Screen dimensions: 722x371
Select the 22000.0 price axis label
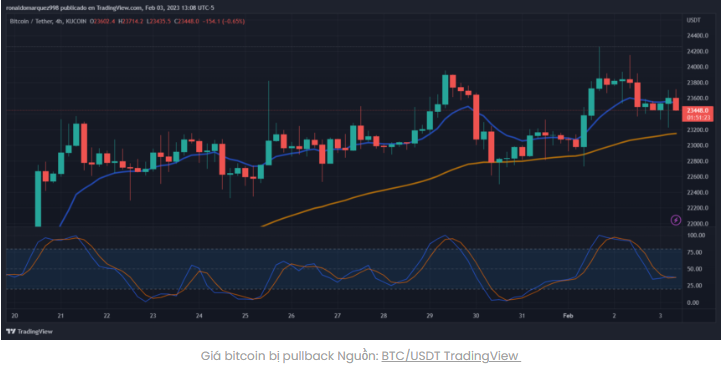click(x=698, y=224)
